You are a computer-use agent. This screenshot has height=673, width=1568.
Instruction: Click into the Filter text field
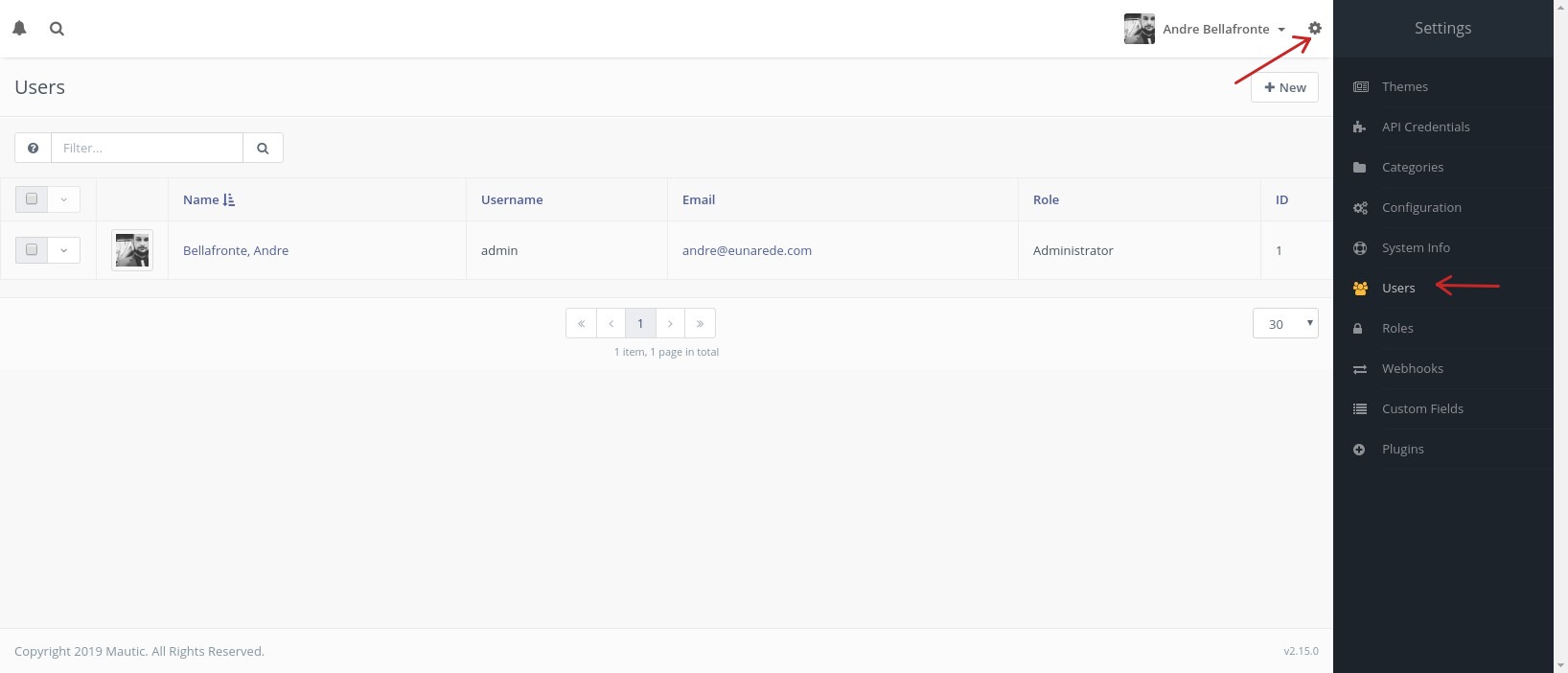[147, 148]
